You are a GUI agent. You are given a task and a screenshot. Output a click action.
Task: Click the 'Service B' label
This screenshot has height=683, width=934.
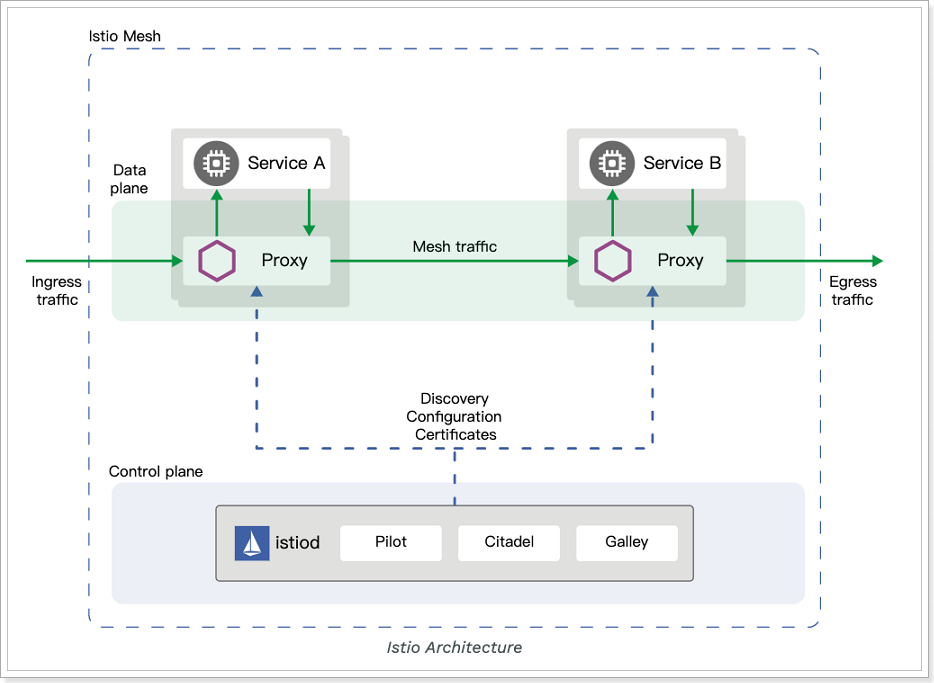pyautogui.click(x=682, y=163)
